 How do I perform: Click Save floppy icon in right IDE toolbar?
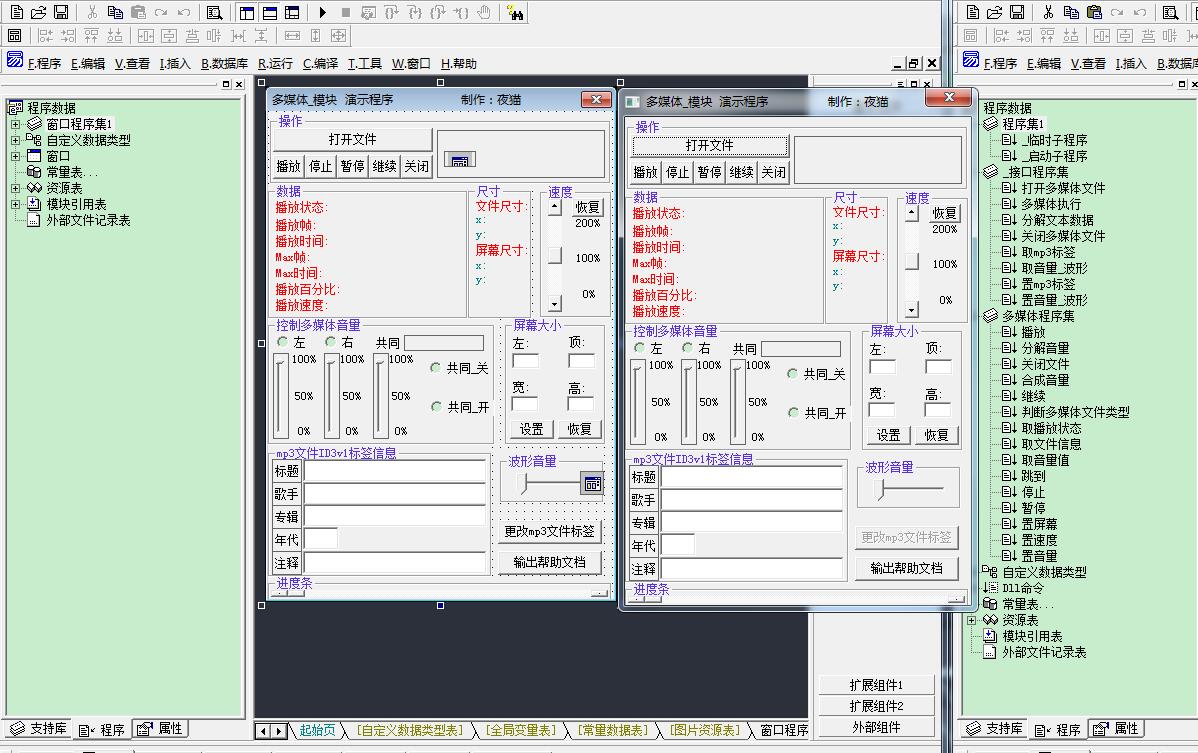coord(1017,12)
